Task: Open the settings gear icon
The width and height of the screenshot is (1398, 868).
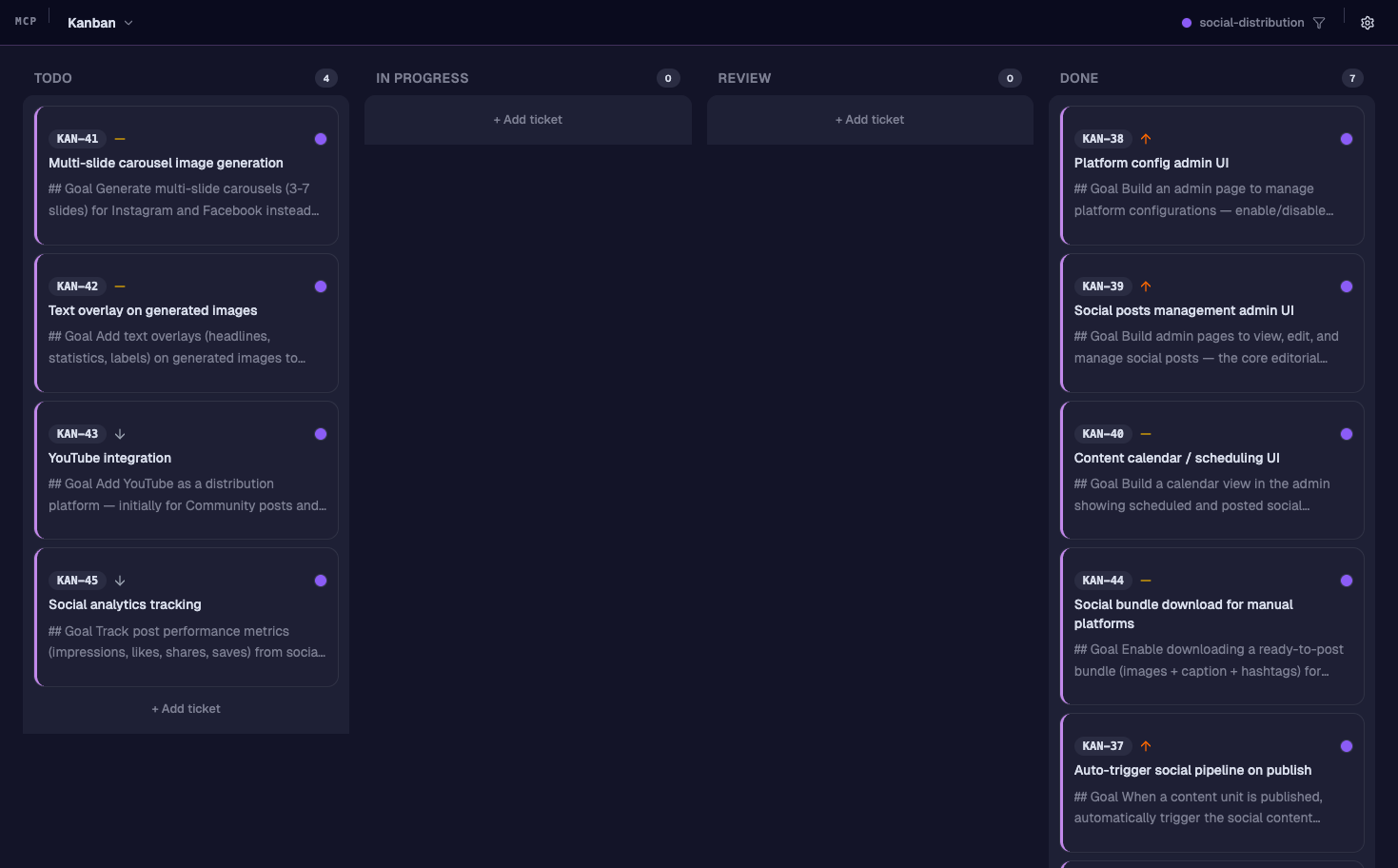Action: tap(1368, 23)
